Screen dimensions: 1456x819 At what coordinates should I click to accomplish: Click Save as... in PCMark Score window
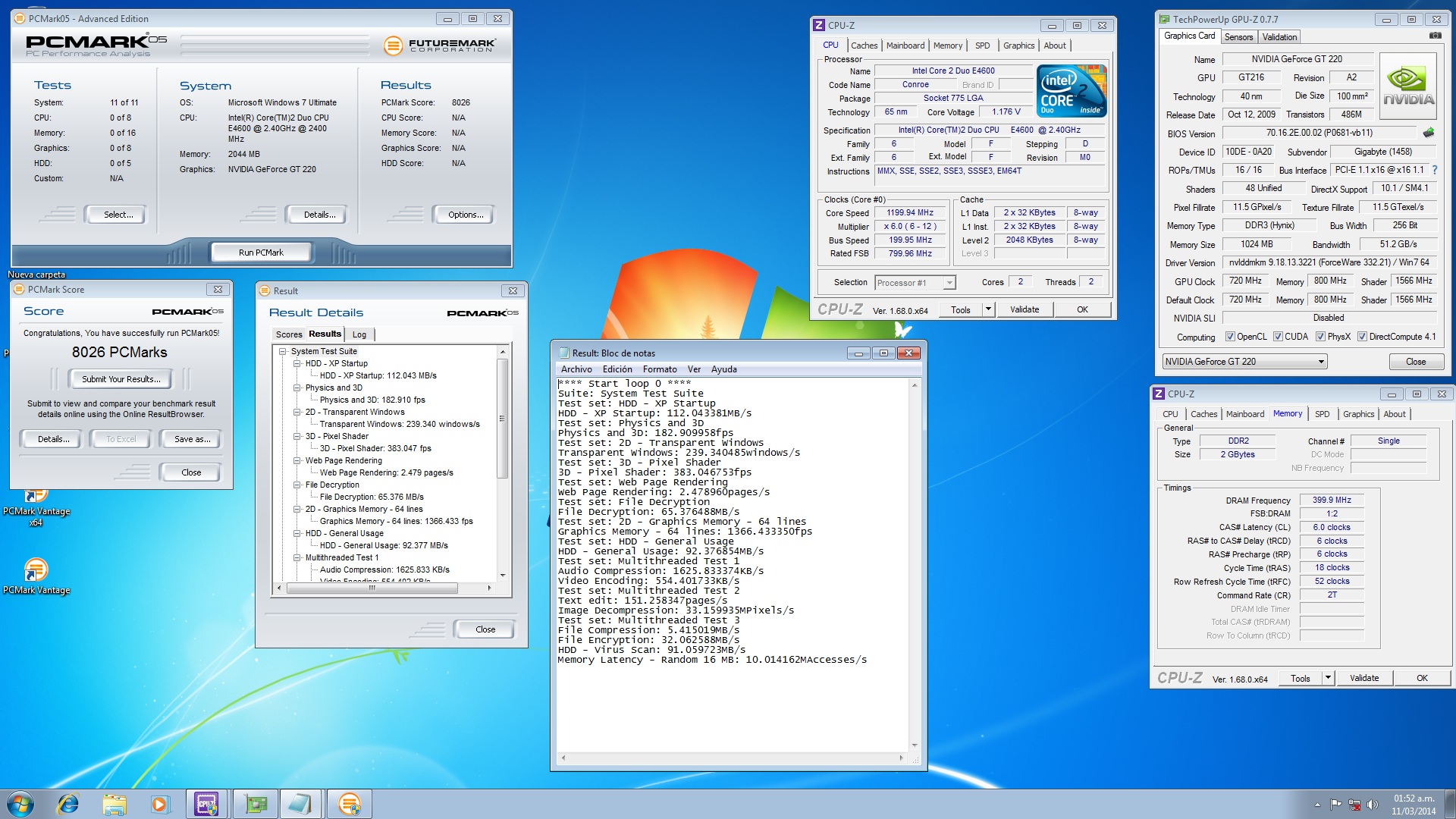(192, 439)
